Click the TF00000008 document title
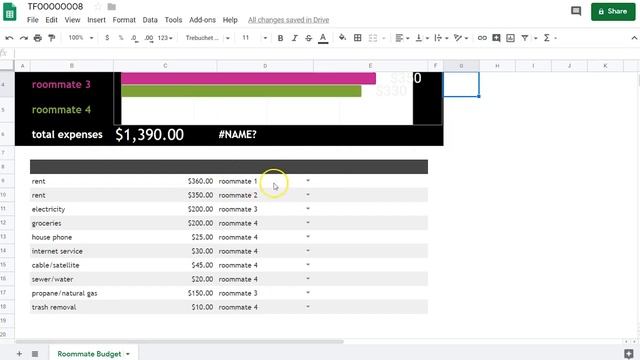640x360 pixels. click(x=55, y=7)
